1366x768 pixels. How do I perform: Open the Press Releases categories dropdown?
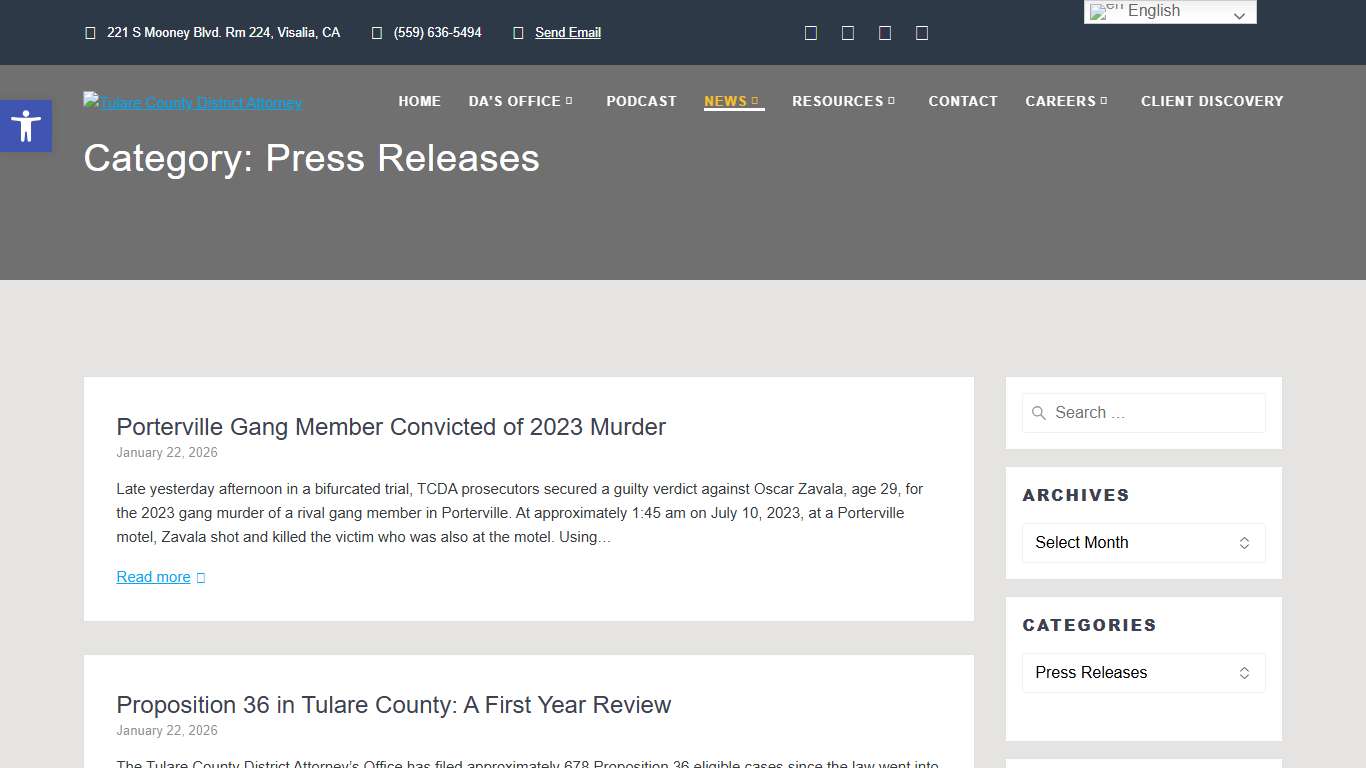point(1143,672)
